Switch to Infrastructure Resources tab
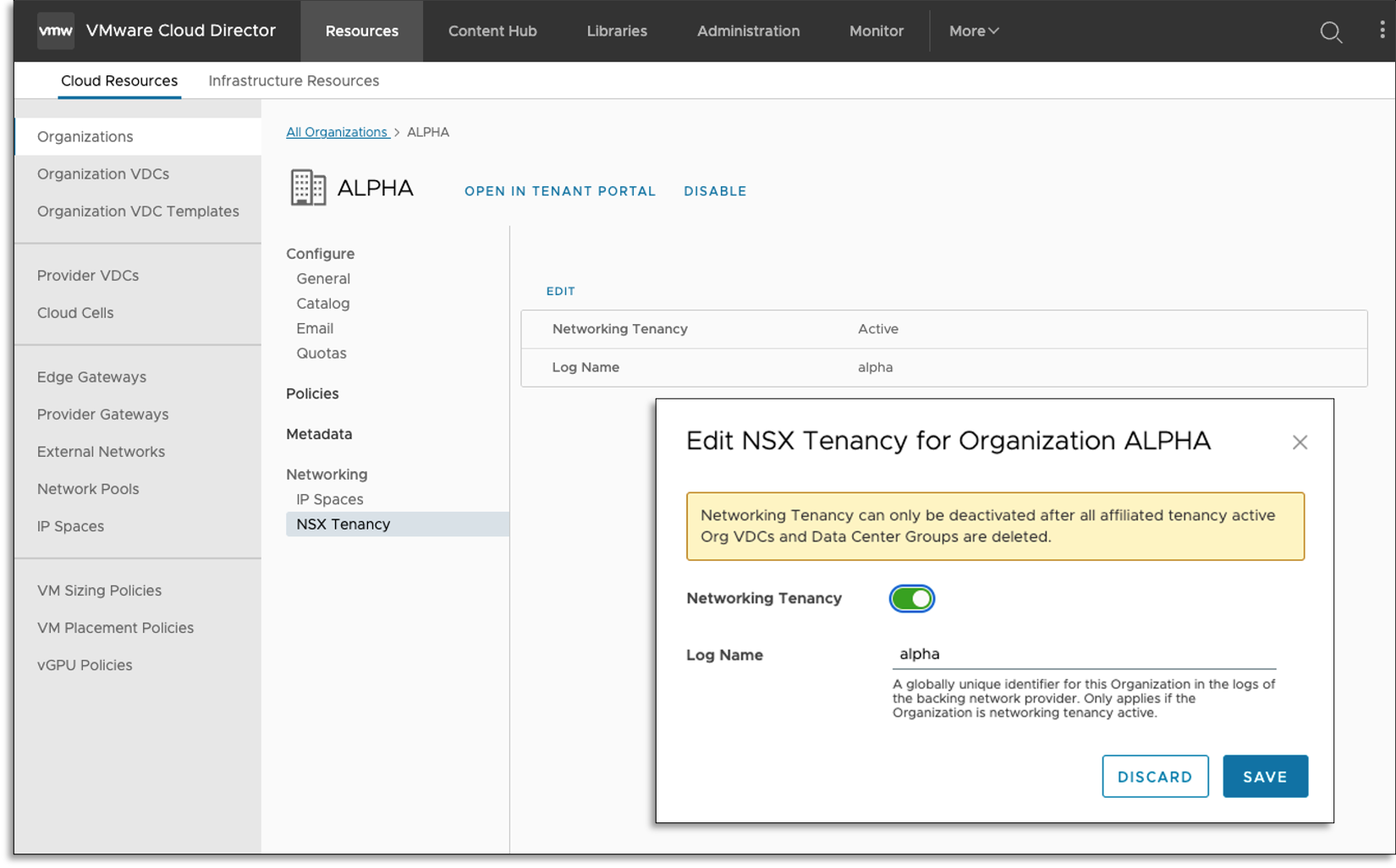 294,81
